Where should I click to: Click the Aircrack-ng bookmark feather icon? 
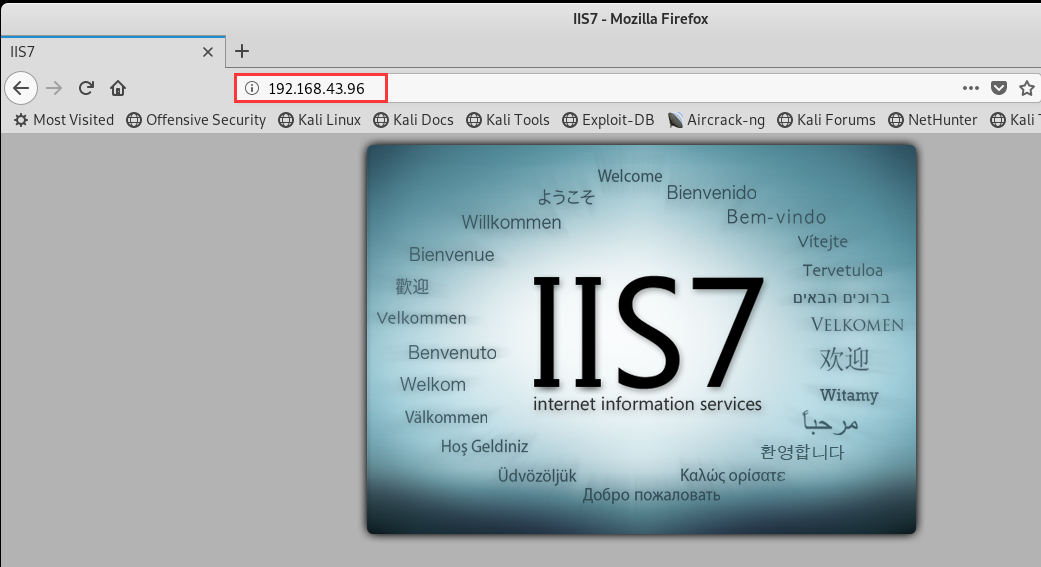[675, 120]
